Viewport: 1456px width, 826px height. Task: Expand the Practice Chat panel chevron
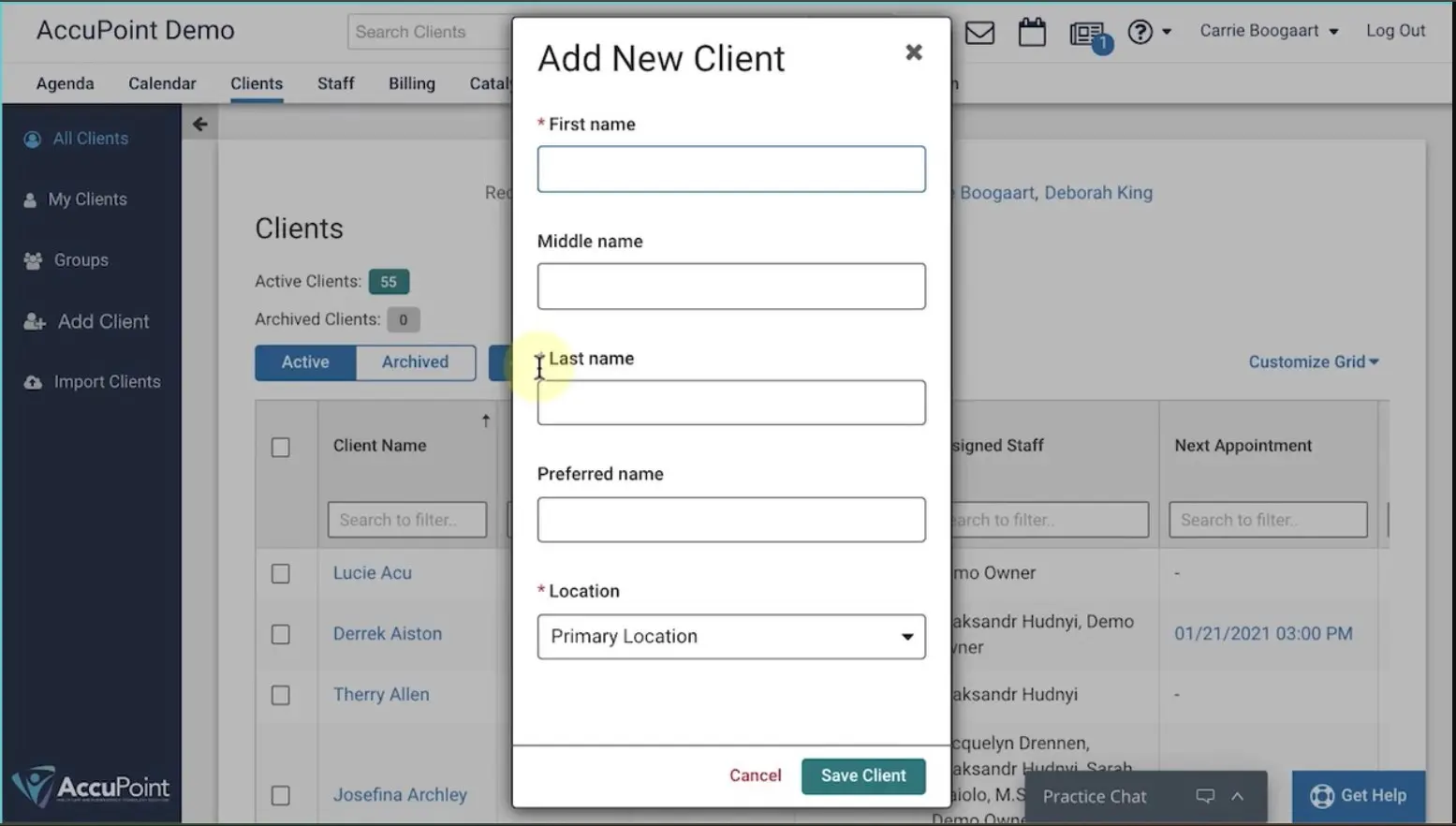click(1237, 796)
